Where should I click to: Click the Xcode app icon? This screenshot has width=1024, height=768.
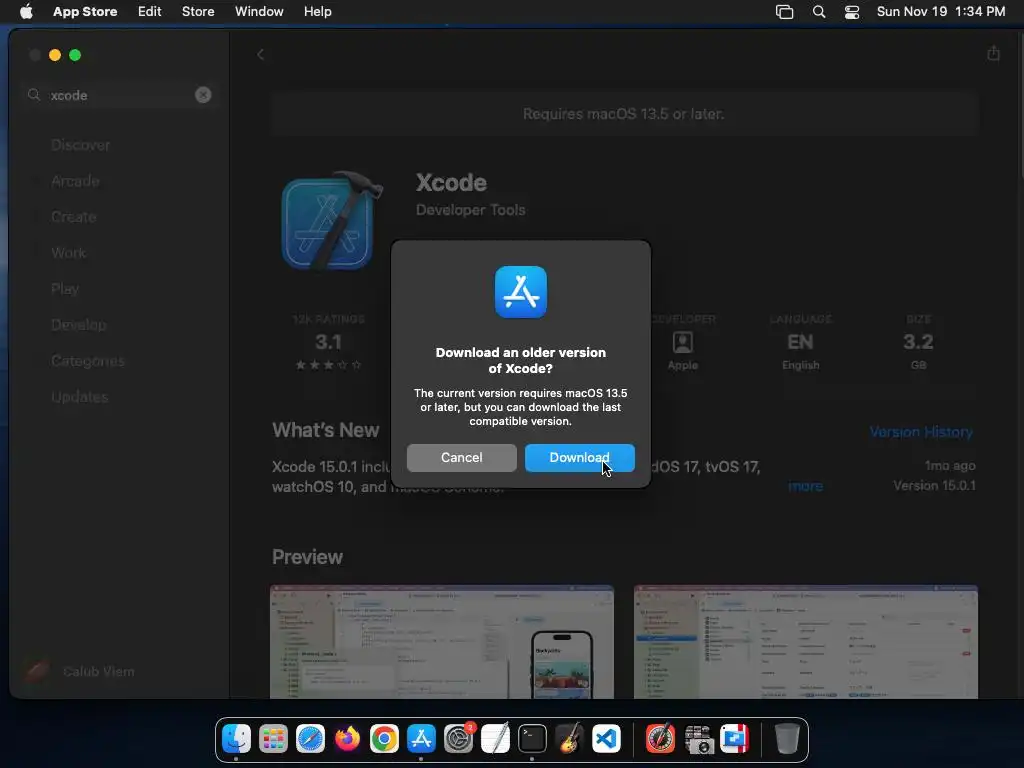(330, 221)
